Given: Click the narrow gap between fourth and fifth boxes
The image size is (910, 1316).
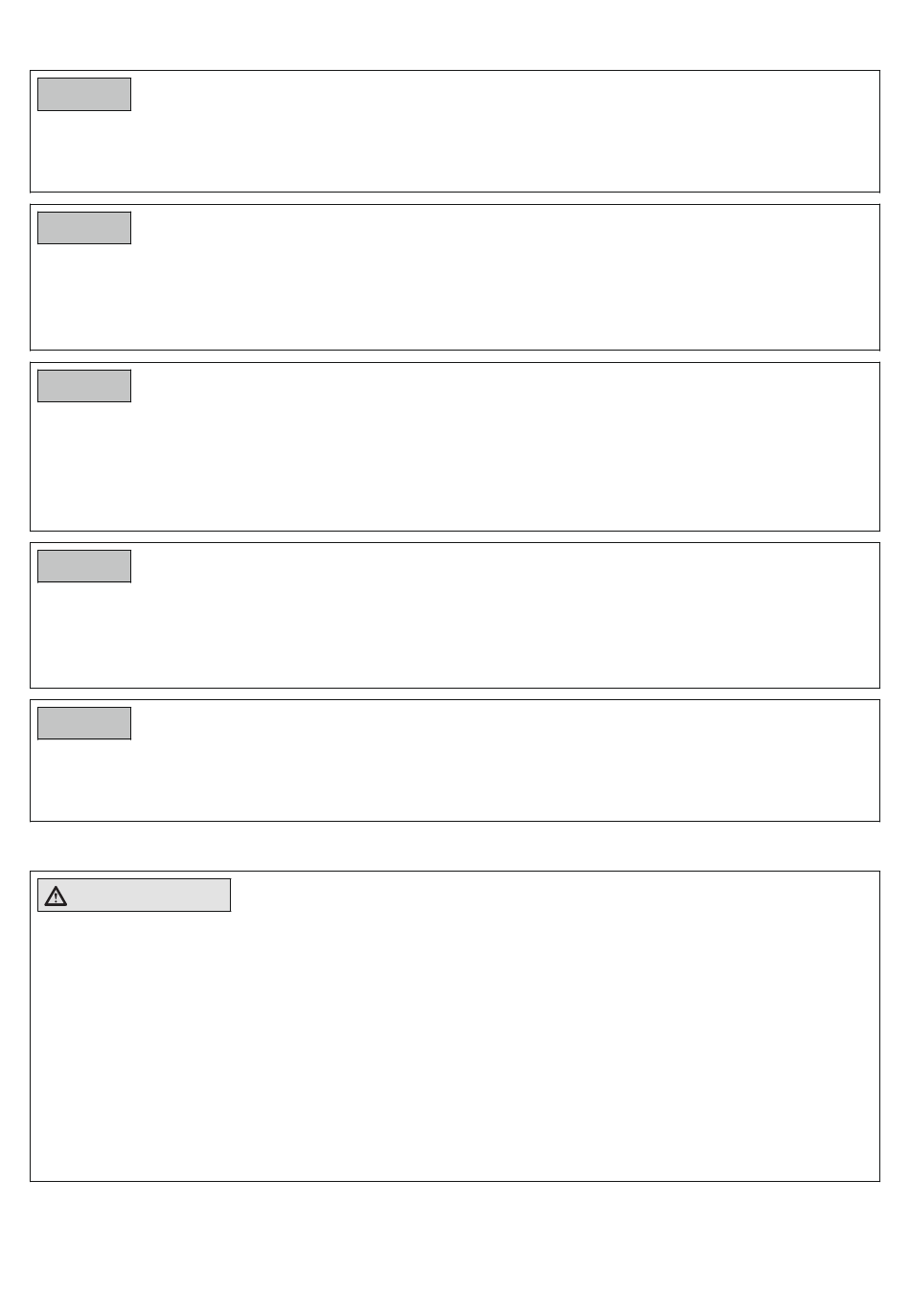Looking at the screenshot, I should click(x=455, y=693).
